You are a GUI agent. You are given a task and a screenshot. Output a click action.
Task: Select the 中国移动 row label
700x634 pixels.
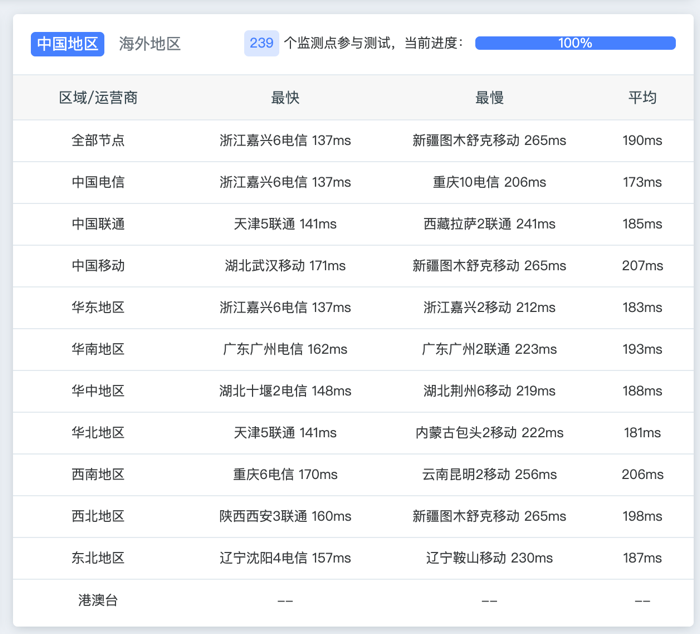pos(98,266)
